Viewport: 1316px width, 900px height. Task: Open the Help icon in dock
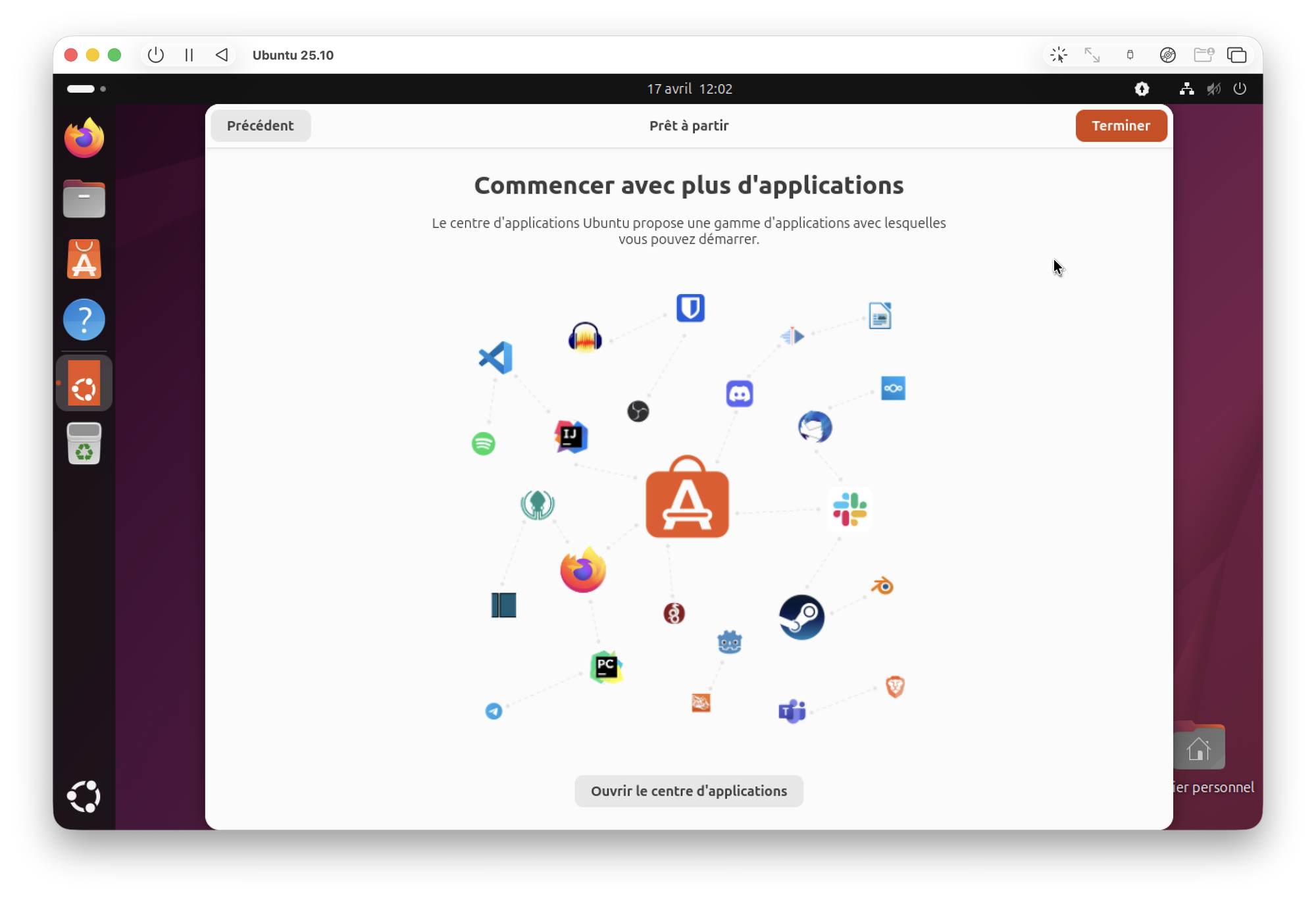84,320
